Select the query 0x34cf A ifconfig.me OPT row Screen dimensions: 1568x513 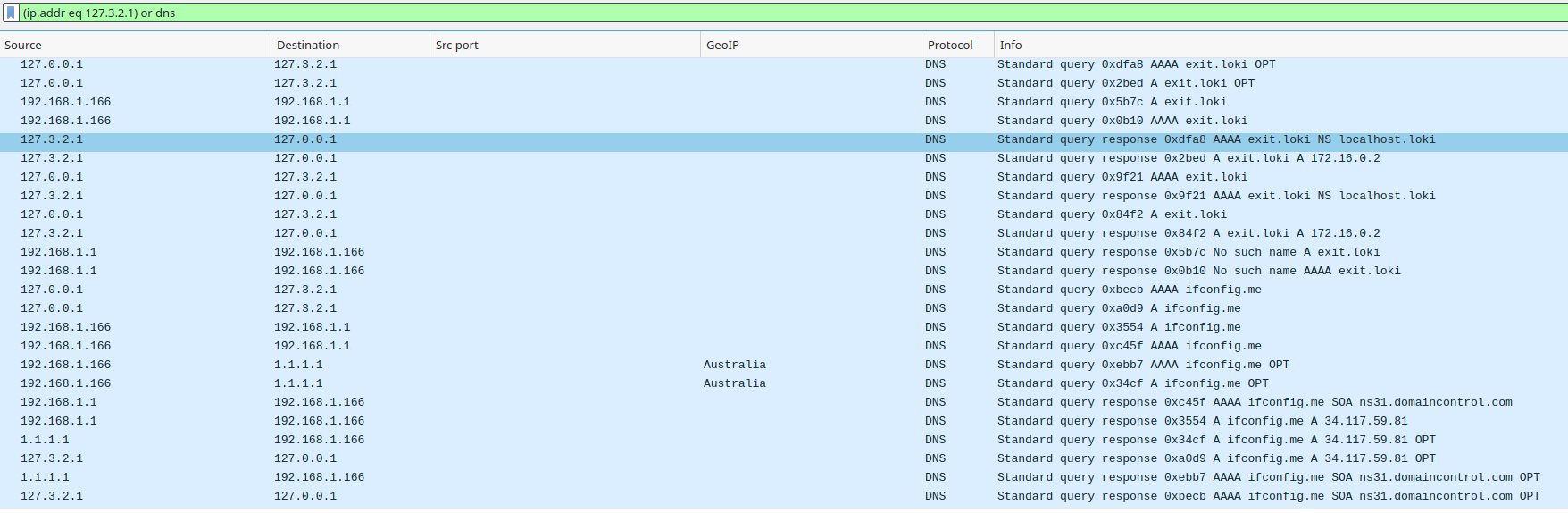tap(784, 383)
